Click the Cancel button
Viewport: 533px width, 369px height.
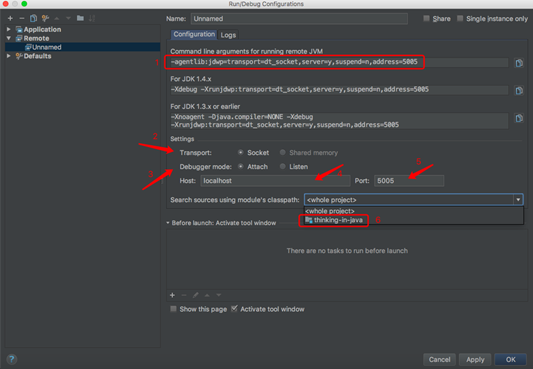point(439,359)
